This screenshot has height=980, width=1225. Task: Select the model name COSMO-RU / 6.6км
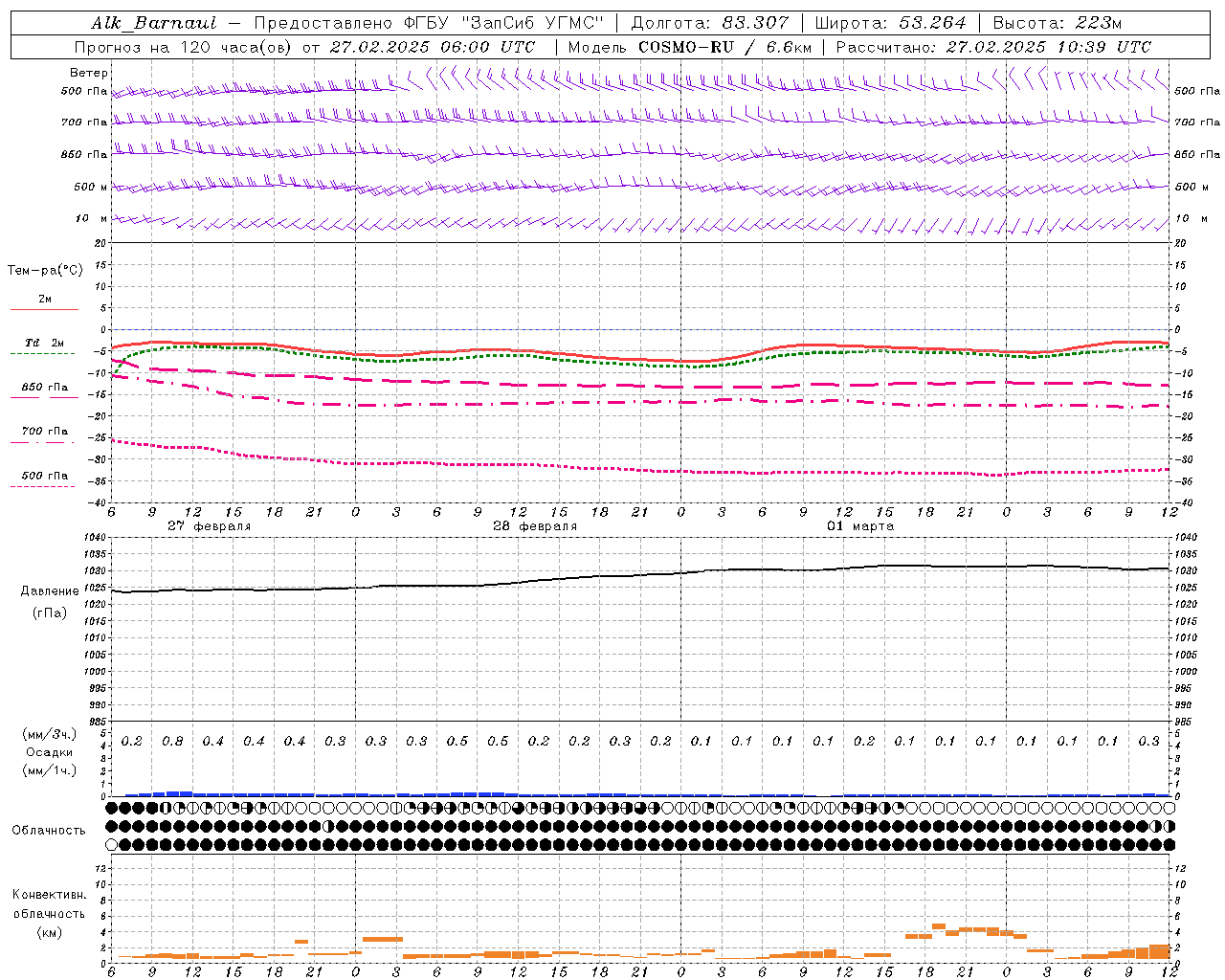pos(724,47)
